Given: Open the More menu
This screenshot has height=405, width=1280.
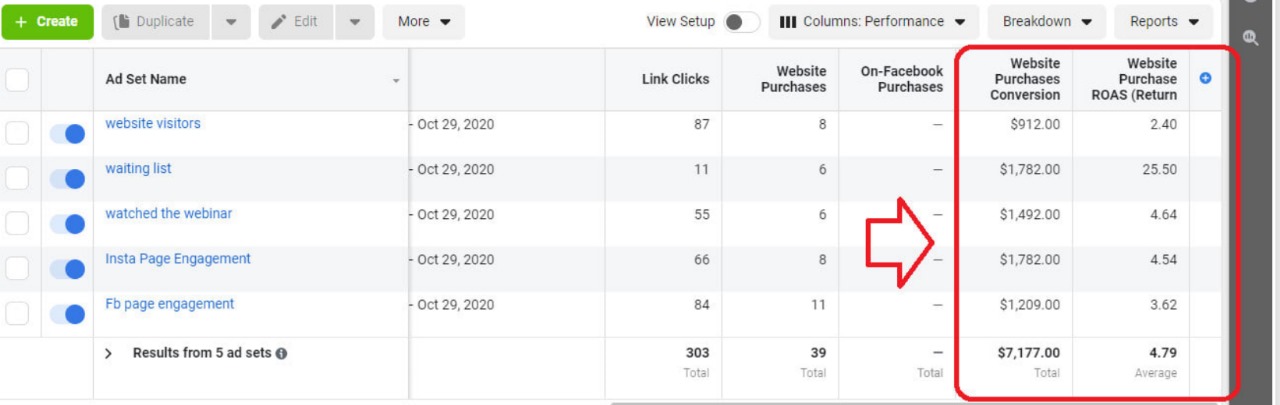Looking at the screenshot, I should tap(423, 22).
